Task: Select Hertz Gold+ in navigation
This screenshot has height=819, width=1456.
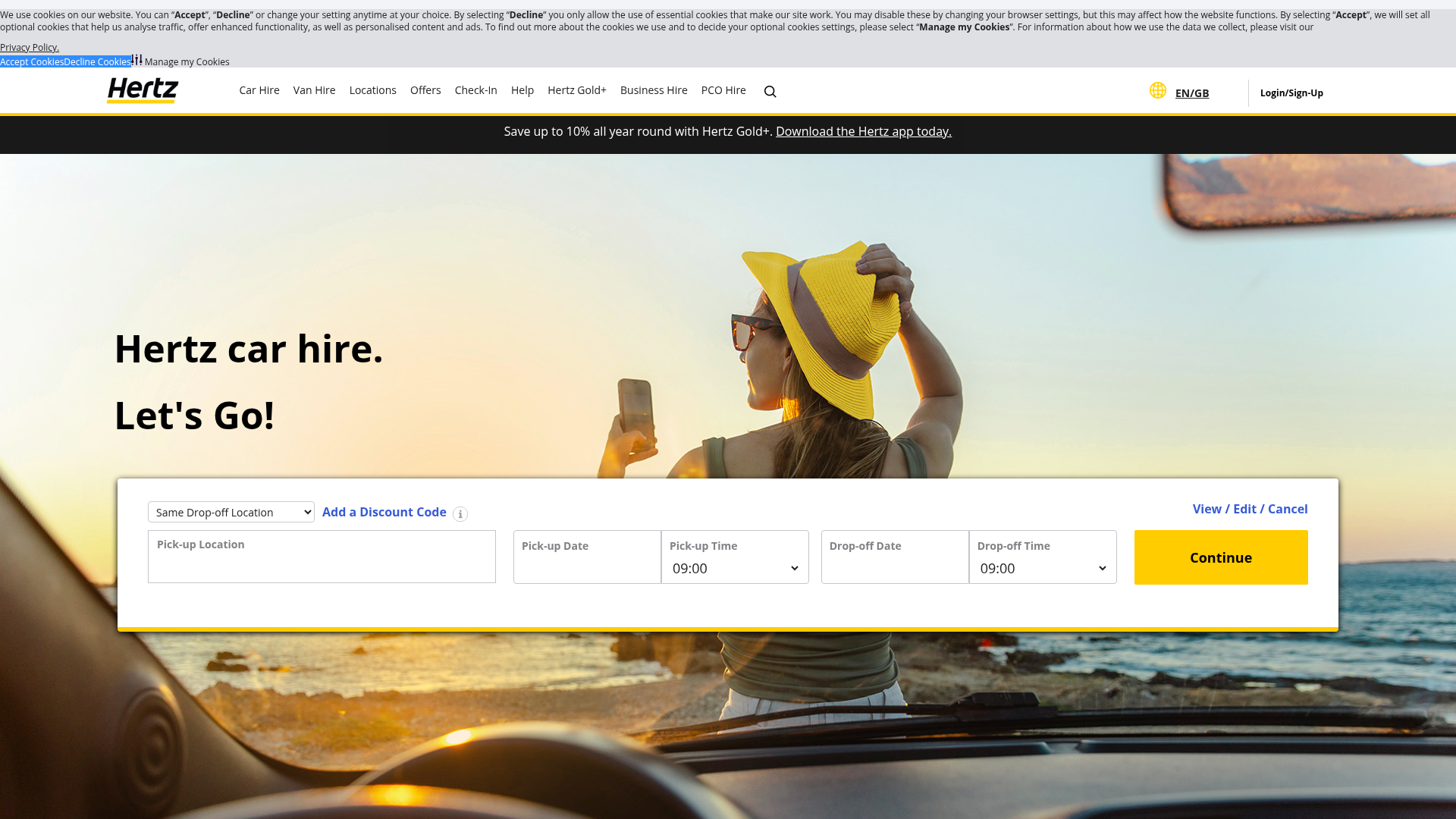Action: tap(577, 90)
